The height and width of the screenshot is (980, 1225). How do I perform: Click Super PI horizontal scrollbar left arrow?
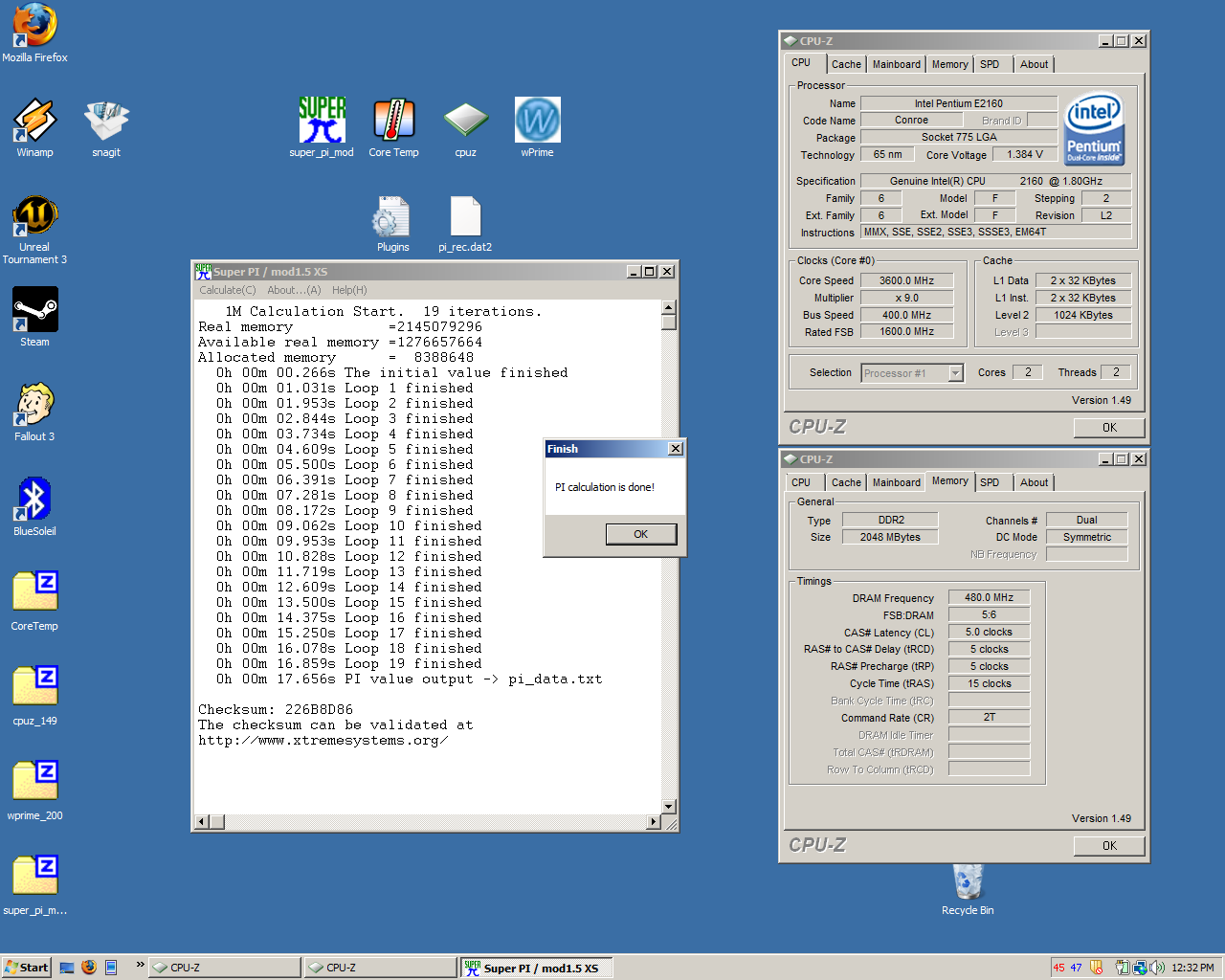[x=201, y=822]
